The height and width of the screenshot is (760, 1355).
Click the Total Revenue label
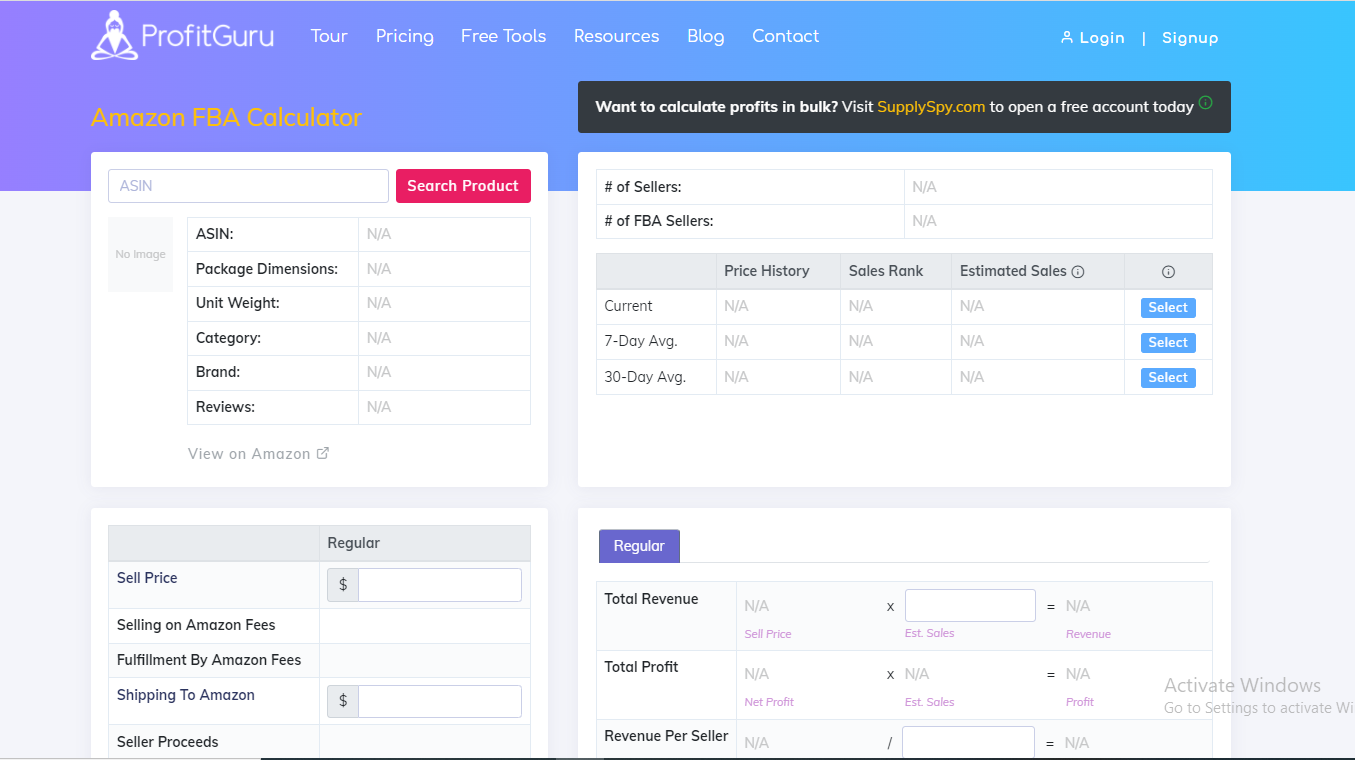[x=652, y=599]
